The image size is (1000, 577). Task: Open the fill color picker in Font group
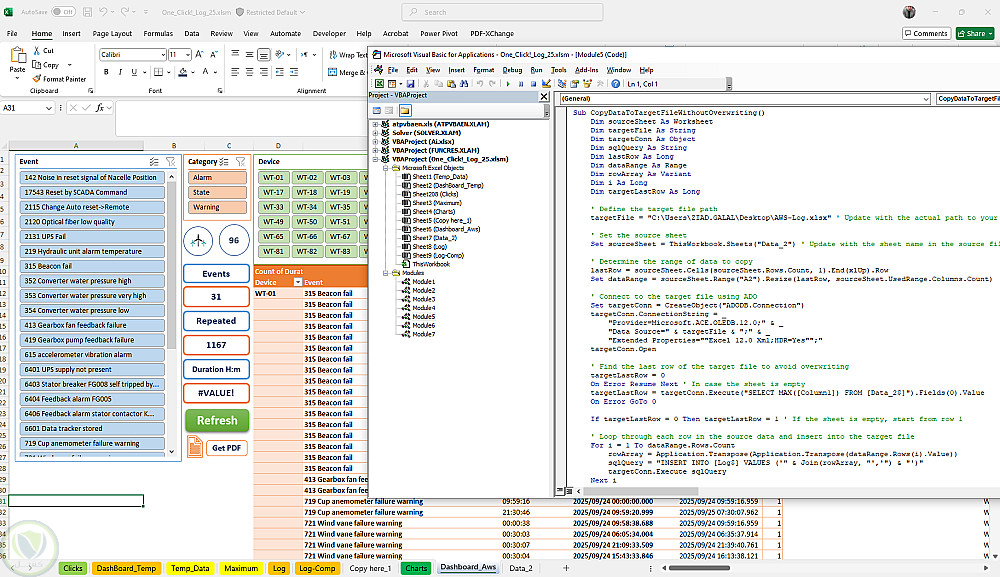pyautogui.click(x=191, y=73)
